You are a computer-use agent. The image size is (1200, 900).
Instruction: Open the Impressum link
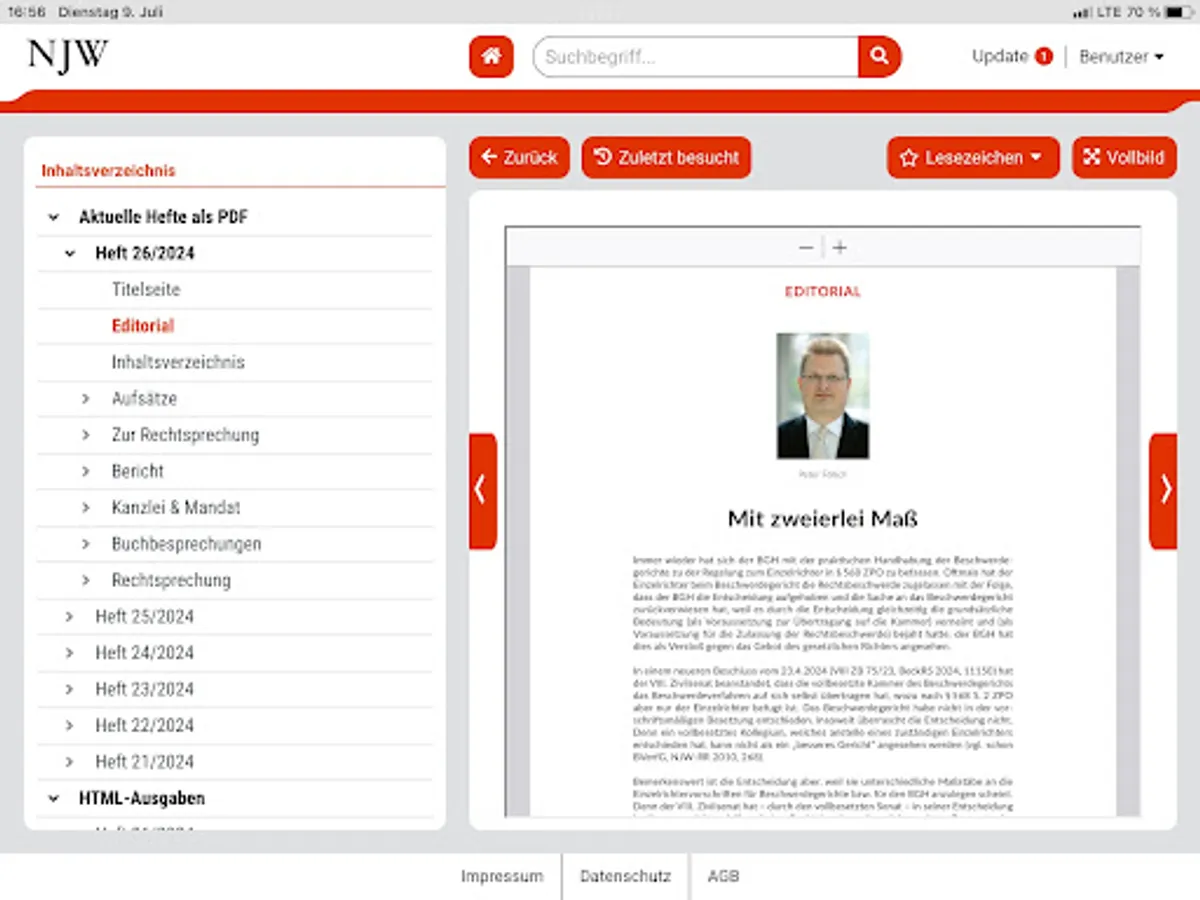[502, 876]
